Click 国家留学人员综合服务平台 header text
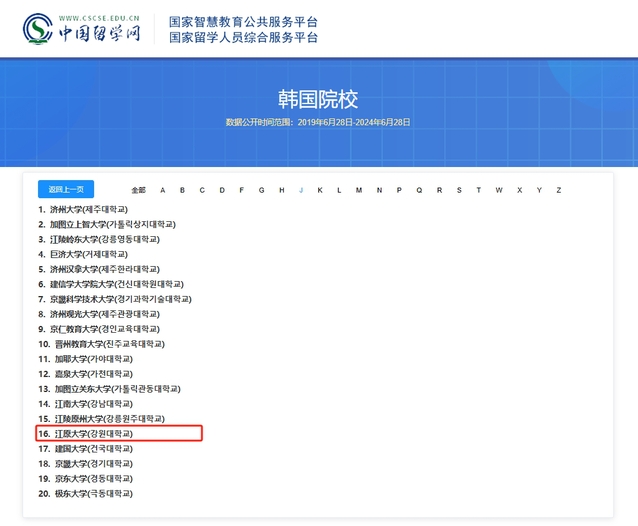The width and height of the screenshot is (638, 526). (243, 37)
